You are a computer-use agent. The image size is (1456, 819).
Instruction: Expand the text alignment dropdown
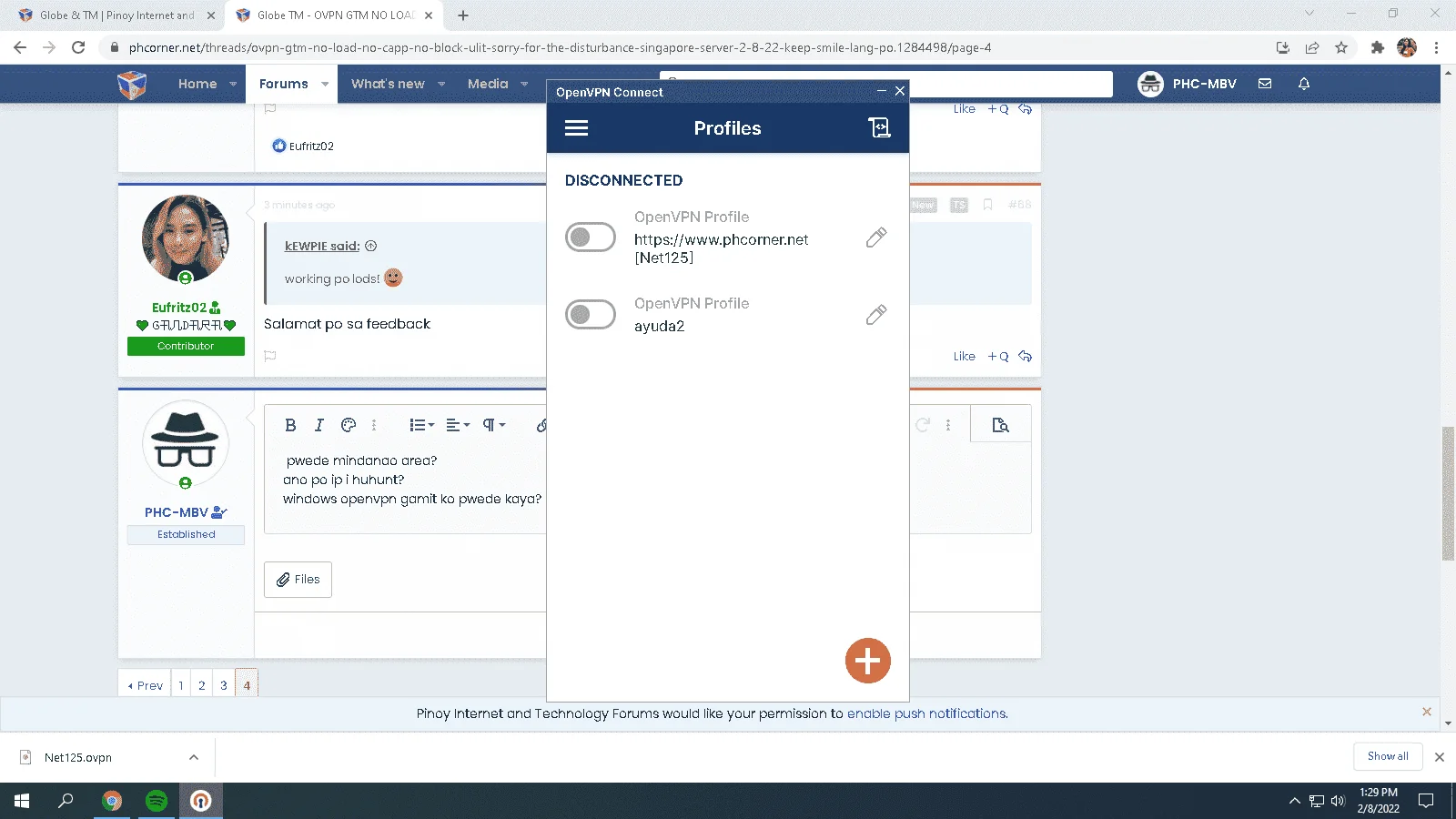tap(458, 425)
